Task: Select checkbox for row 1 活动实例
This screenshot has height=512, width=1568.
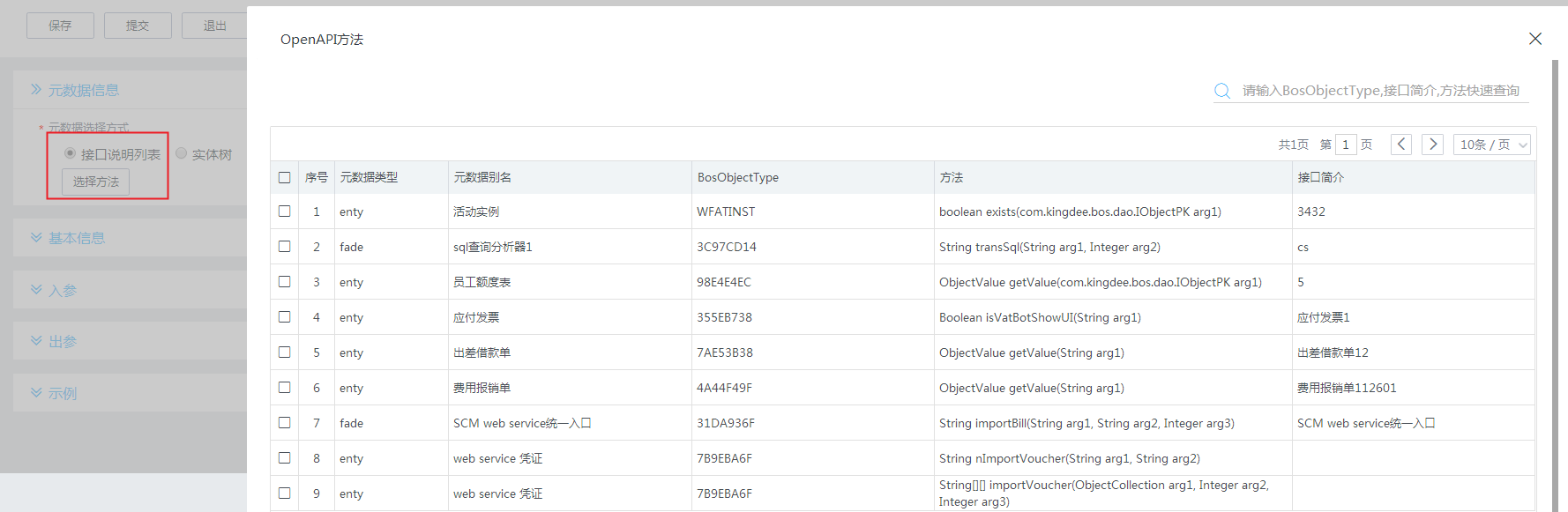Action: pos(284,211)
